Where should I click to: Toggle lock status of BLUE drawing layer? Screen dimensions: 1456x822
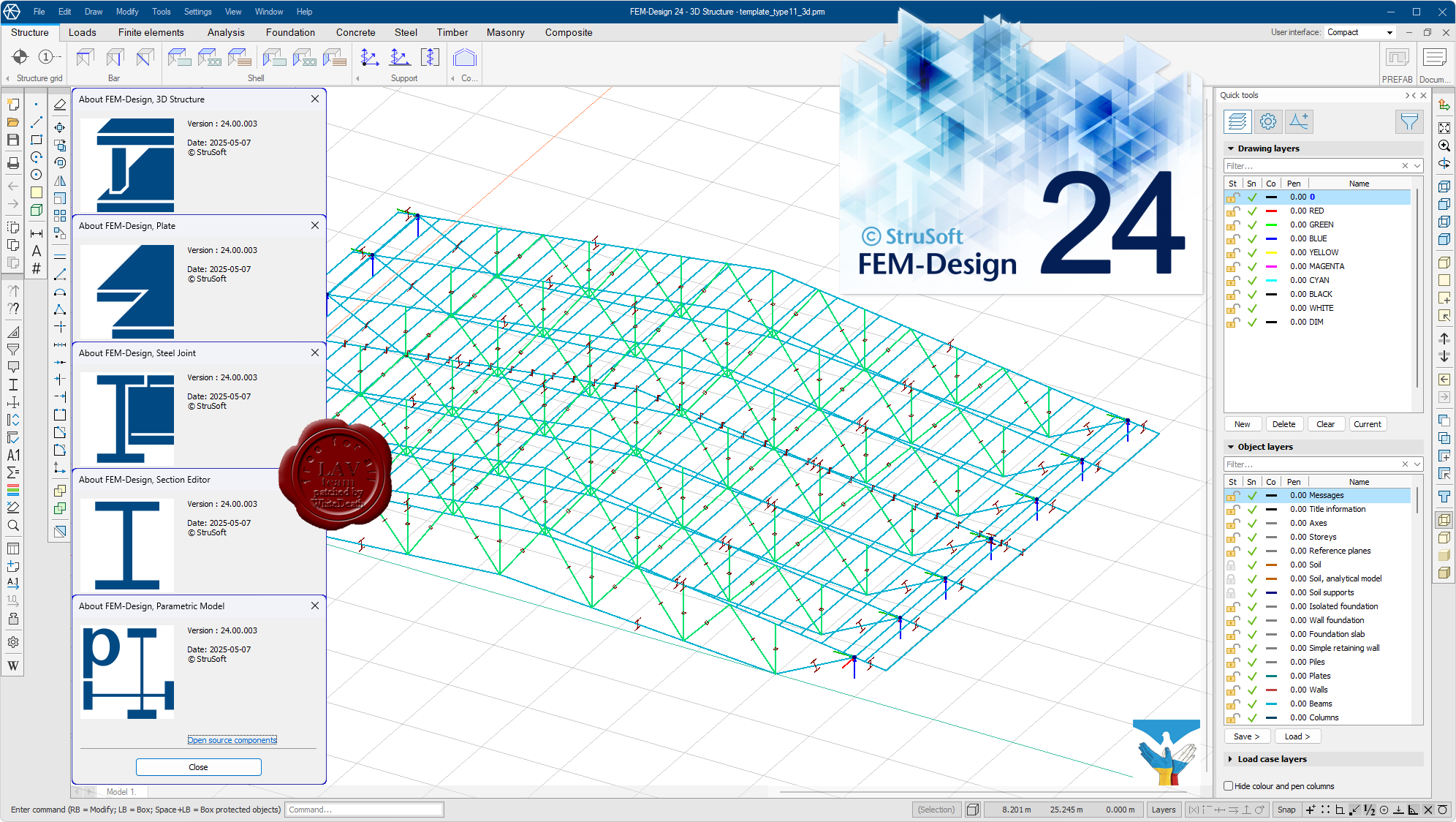point(1232,238)
